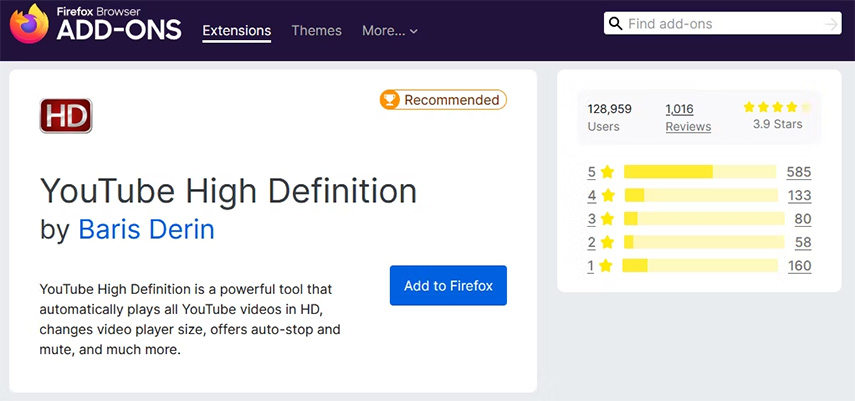This screenshot has width=855, height=401.
Task: Click the HD extension icon
Action: [x=66, y=116]
